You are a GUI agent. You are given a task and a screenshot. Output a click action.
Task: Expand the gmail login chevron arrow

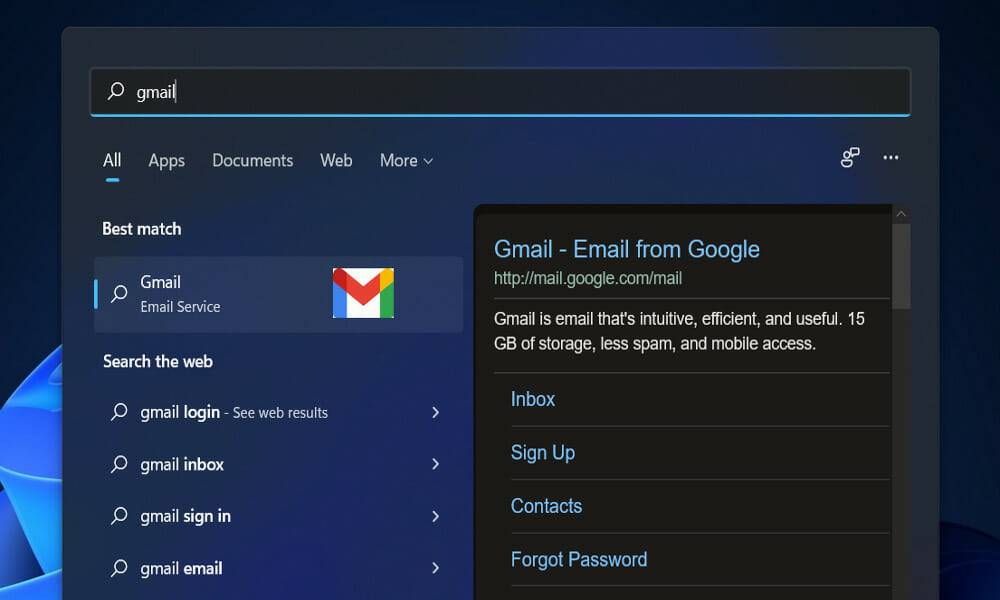(x=436, y=413)
